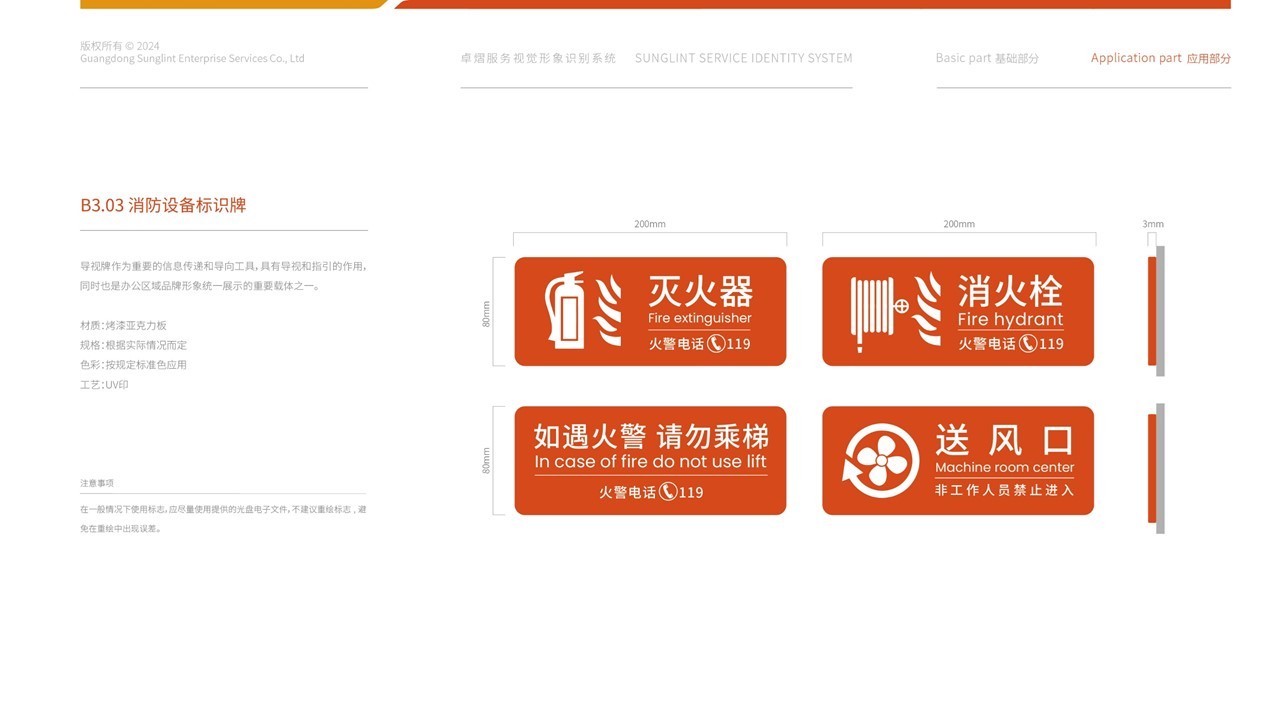Screen dimensions: 1280x720
Task: Select the 消火栓 Fire hydrant sign panel
Action: point(958,310)
